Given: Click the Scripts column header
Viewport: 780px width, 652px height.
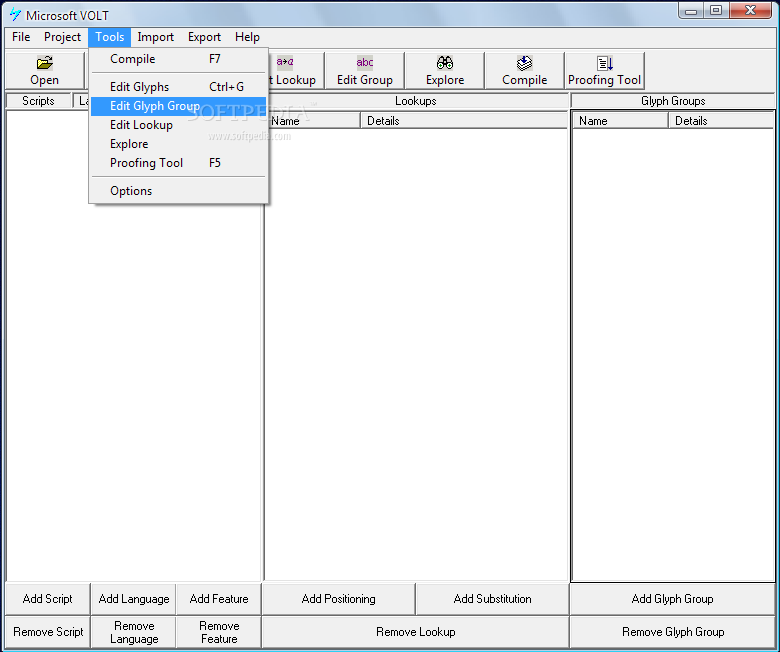Looking at the screenshot, I should coord(38,101).
